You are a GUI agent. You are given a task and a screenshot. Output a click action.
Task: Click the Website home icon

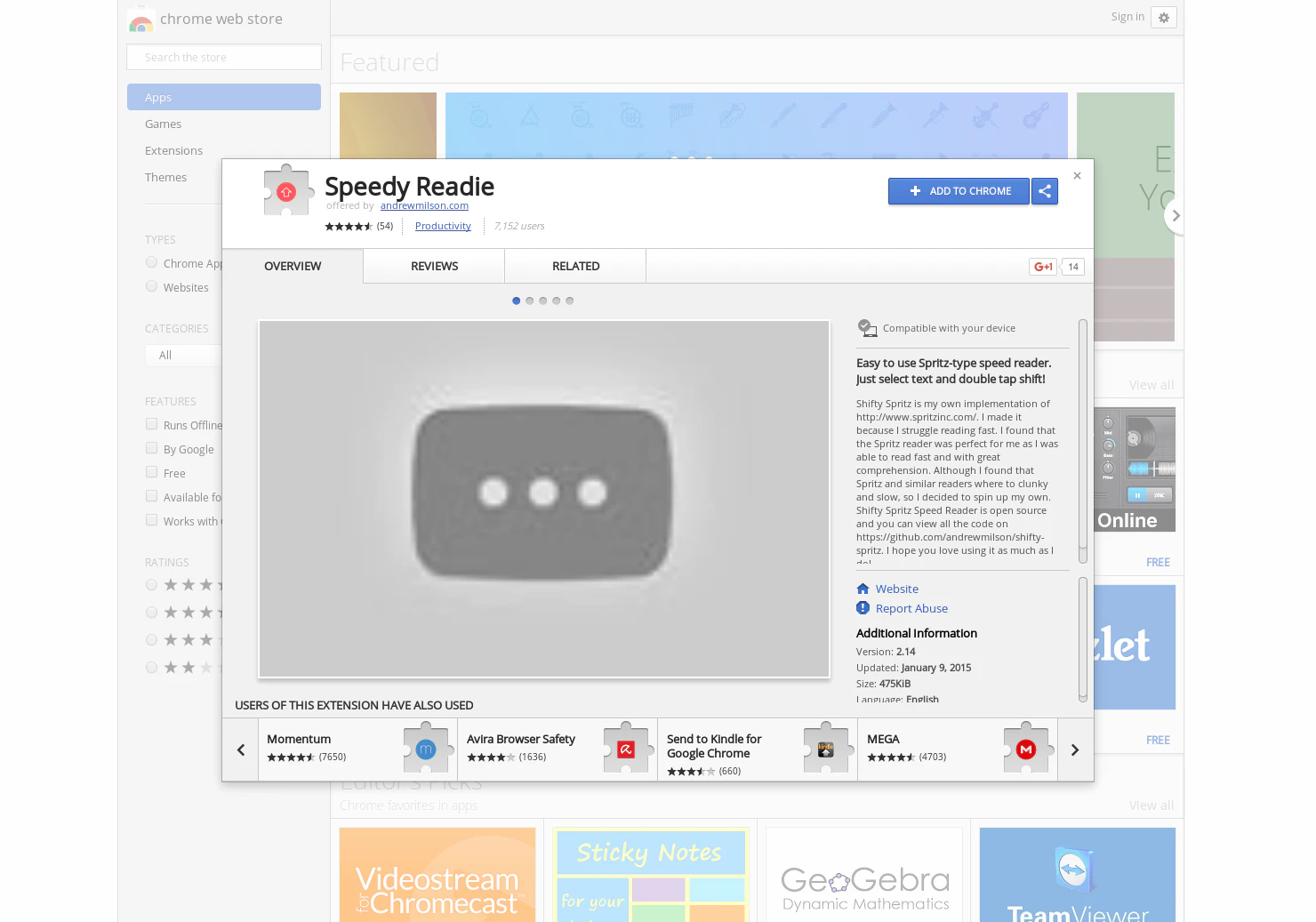(863, 589)
